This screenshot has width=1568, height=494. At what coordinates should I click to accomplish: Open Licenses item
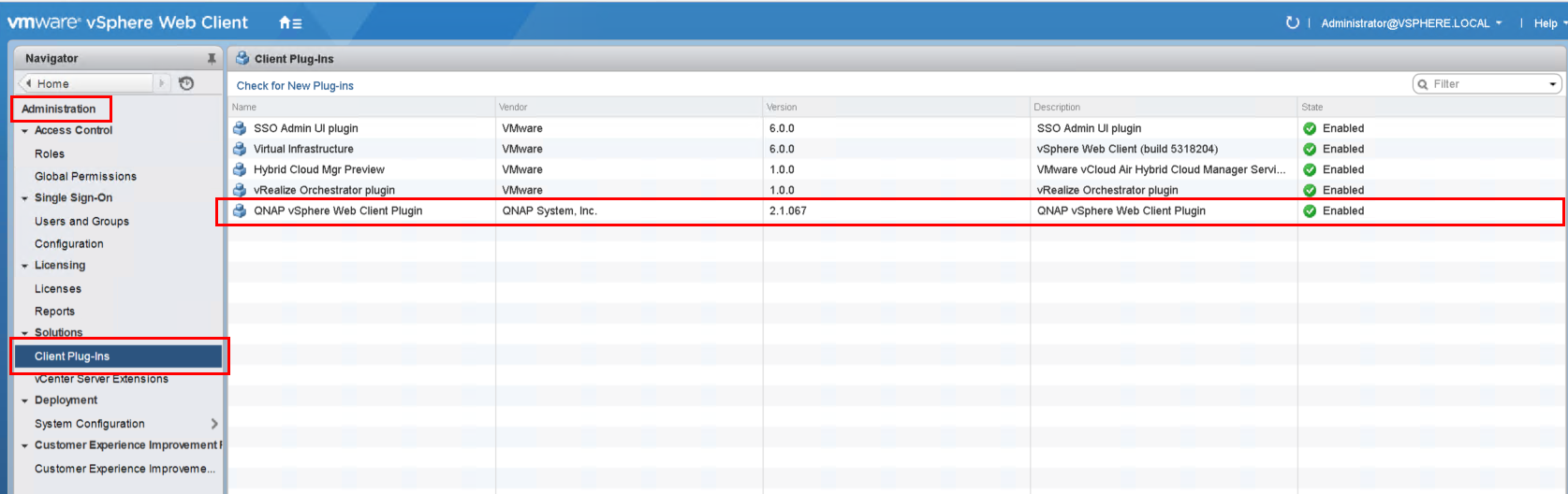(x=58, y=288)
